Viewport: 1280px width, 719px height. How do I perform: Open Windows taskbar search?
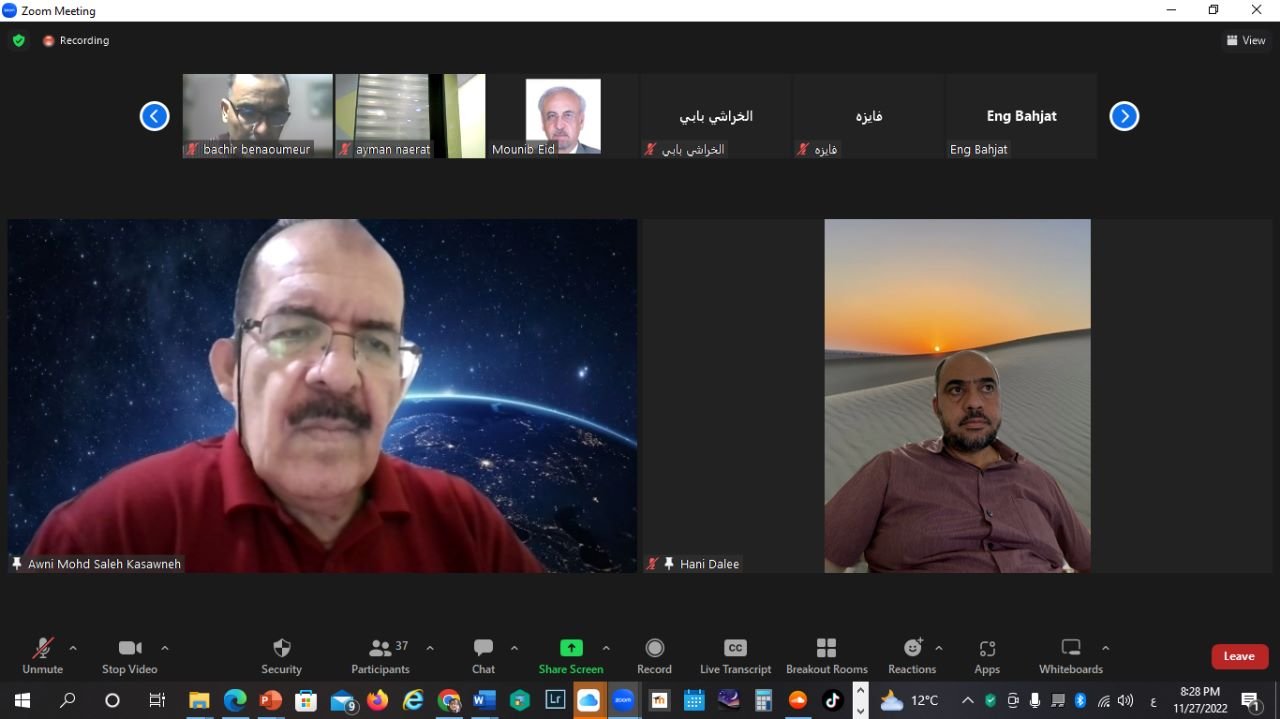(x=67, y=701)
